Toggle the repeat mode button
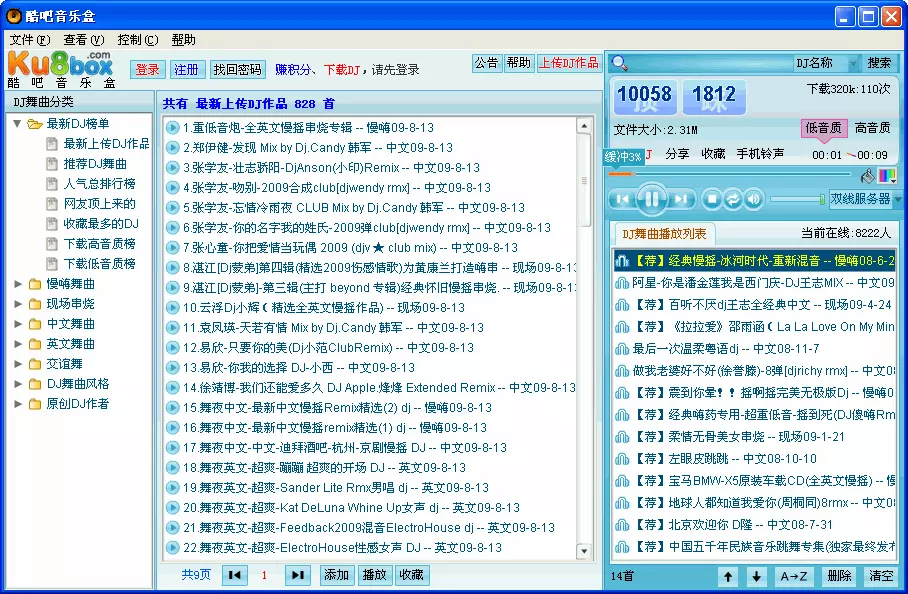Image resolution: width=908 pixels, height=594 pixels. 733,199
